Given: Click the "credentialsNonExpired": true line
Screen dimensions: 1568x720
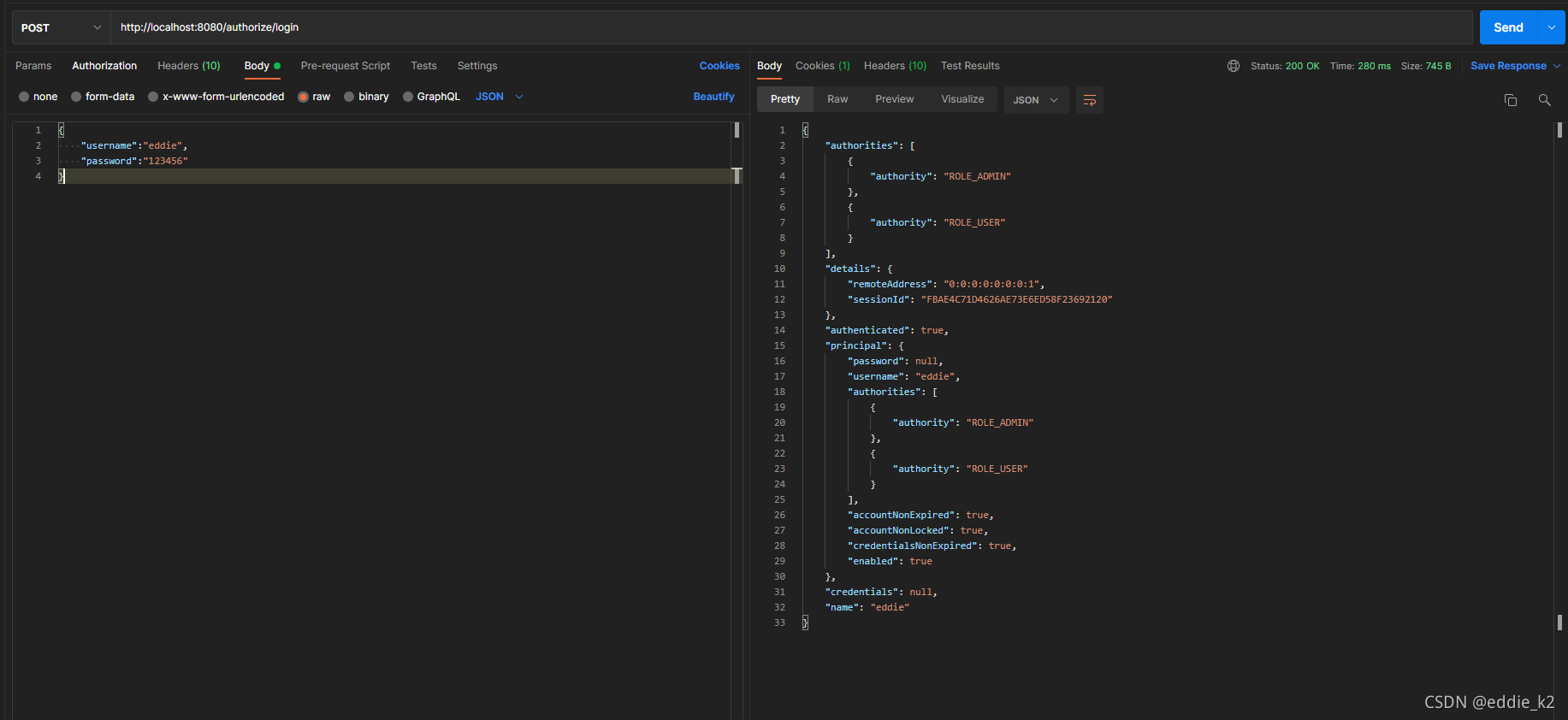Looking at the screenshot, I should pos(932,546).
